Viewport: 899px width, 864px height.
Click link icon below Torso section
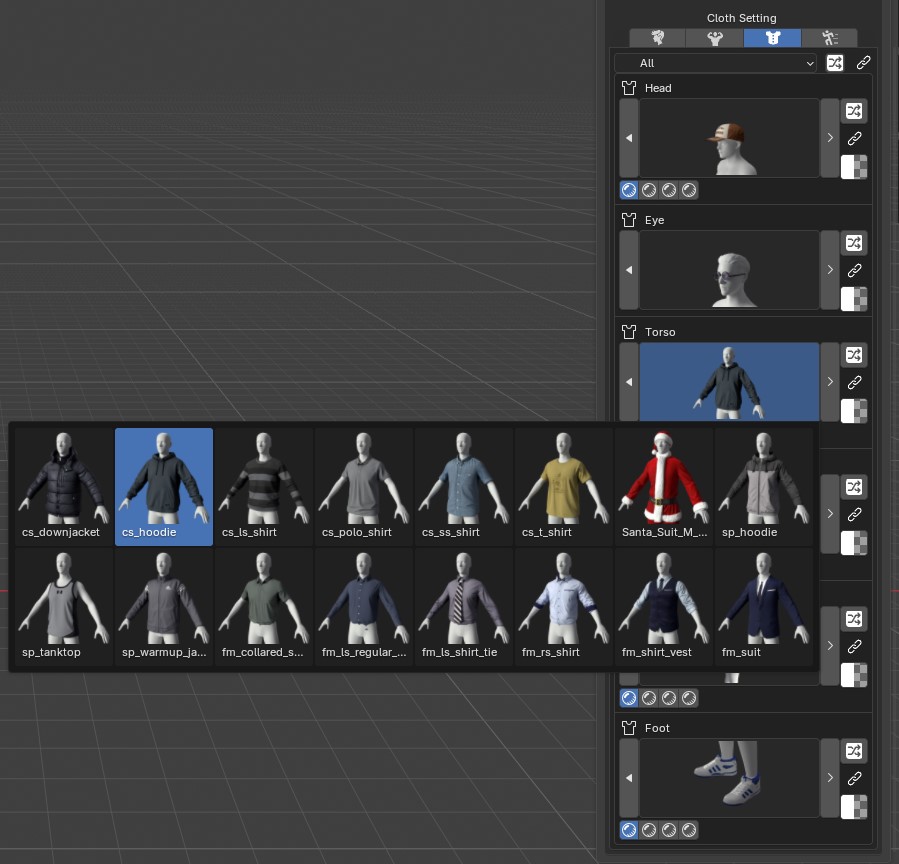coord(854,514)
